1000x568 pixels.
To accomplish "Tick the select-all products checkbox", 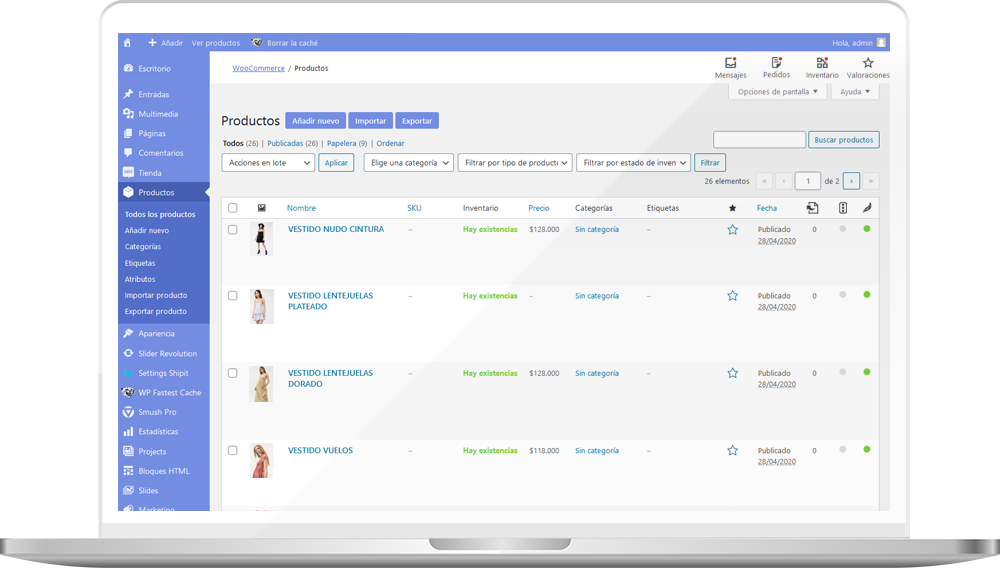I will [x=233, y=208].
